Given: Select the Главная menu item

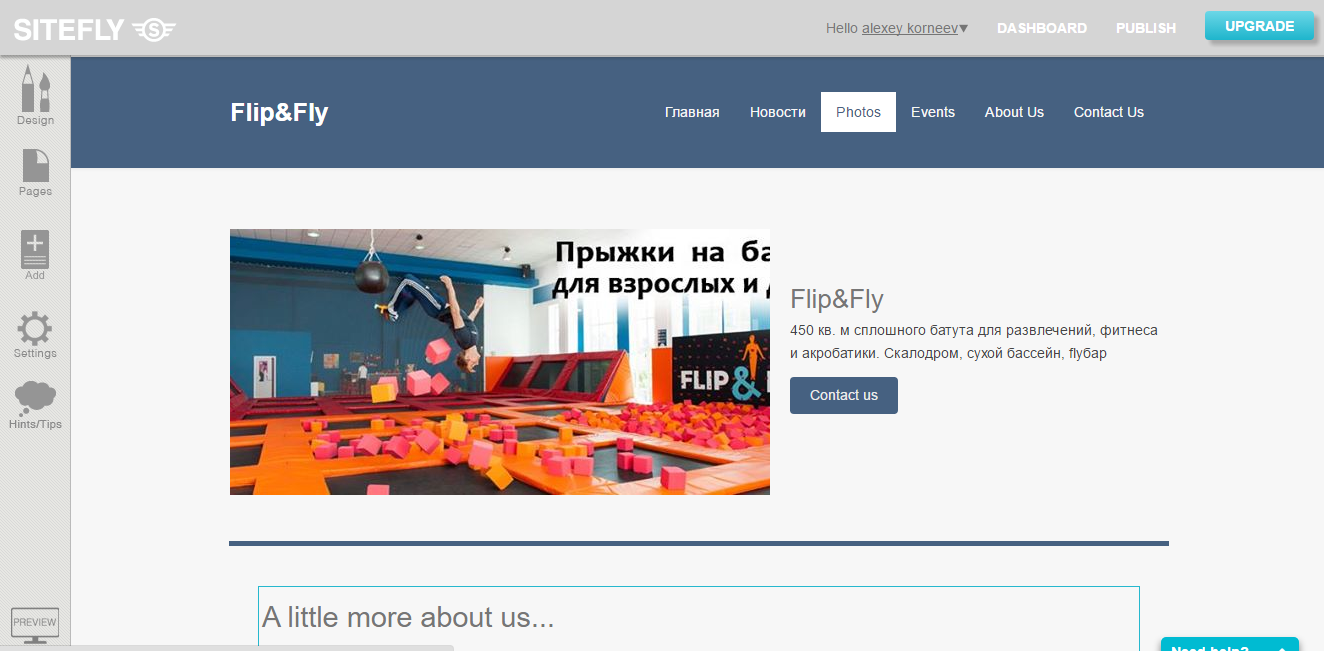Looking at the screenshot, I should [x=692, y=112].
